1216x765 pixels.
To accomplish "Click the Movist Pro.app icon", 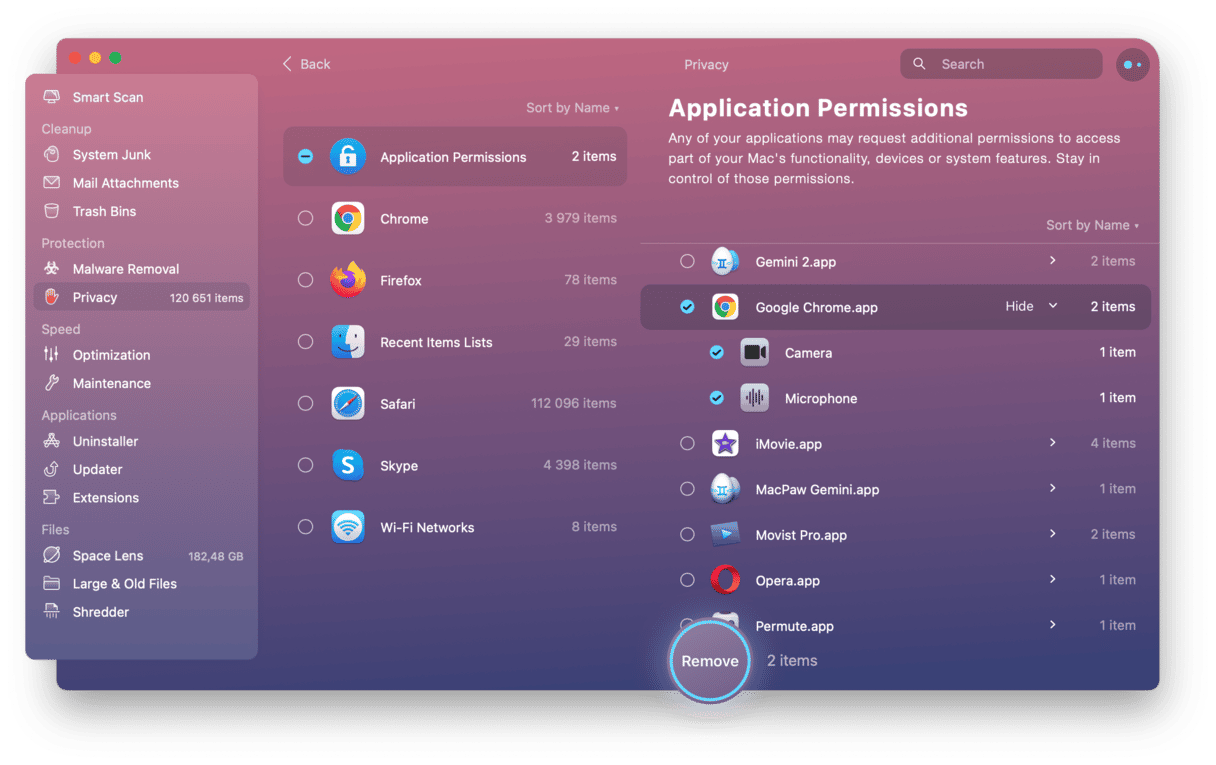I will click(725, 535).
